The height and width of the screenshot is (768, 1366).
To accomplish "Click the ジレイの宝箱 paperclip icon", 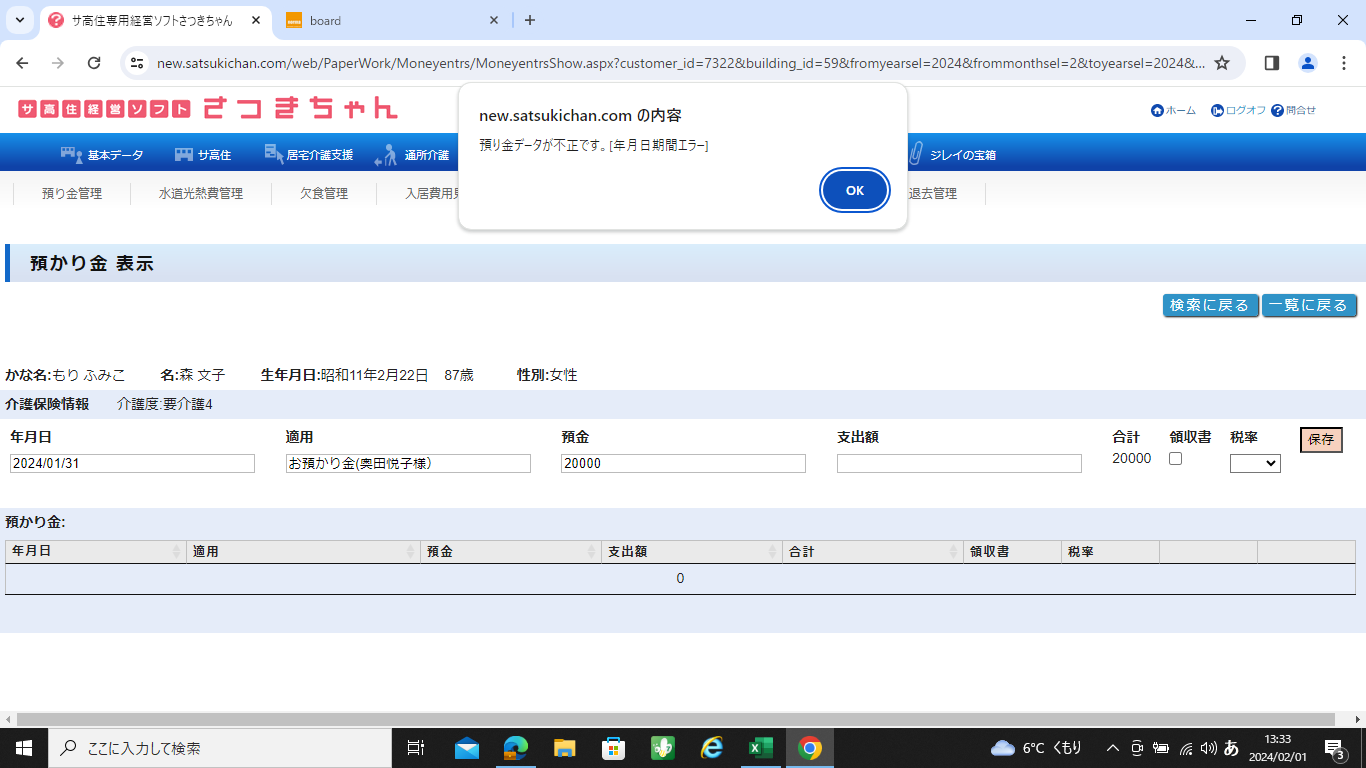I will coord(915,155).
